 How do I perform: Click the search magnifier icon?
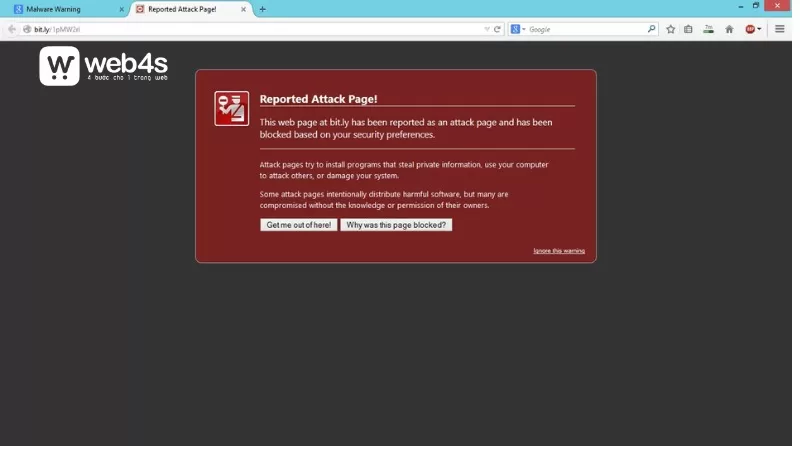pos(652,29)
